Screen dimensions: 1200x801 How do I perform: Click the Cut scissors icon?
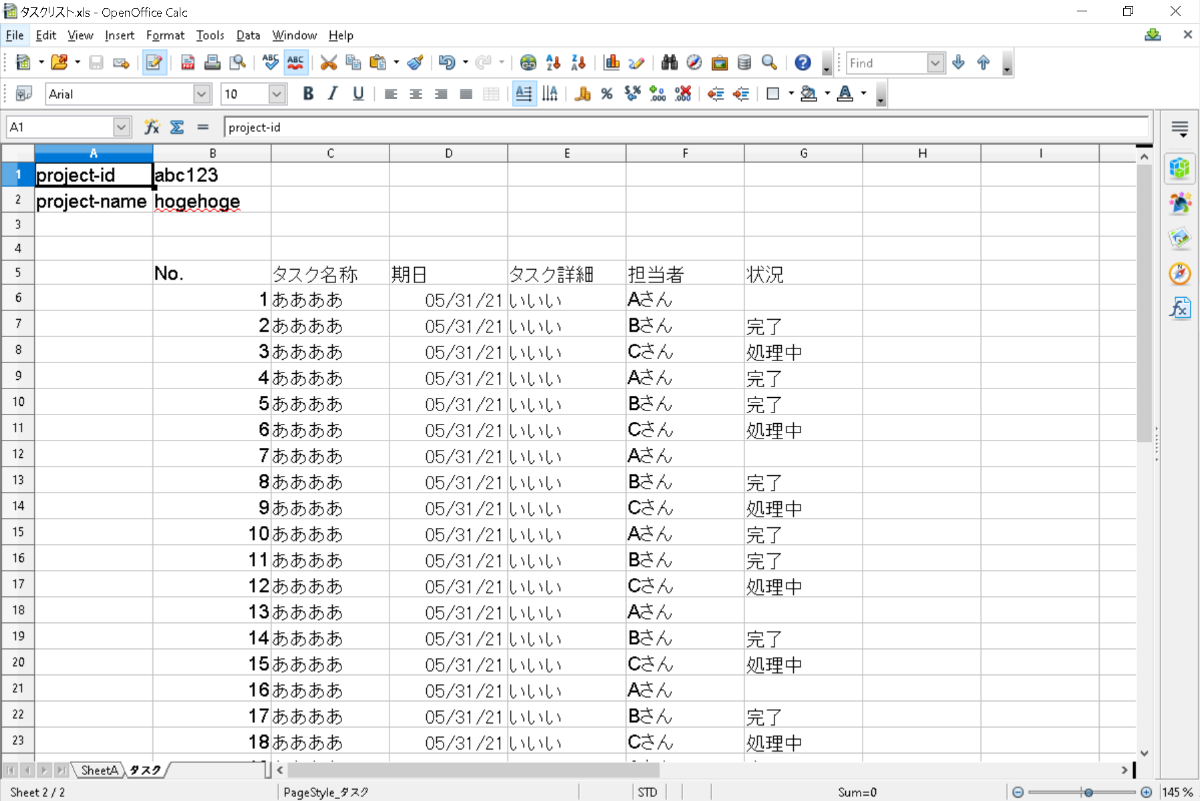328,62
